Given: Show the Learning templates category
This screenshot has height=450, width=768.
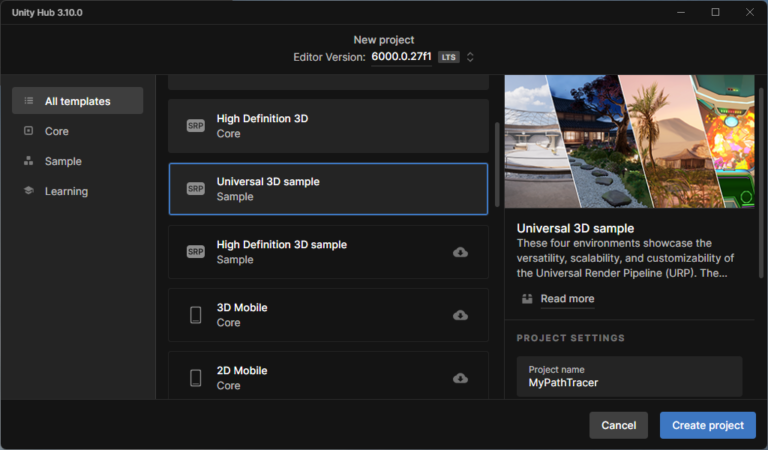Looking at the screenshot, I should [66, 191].
